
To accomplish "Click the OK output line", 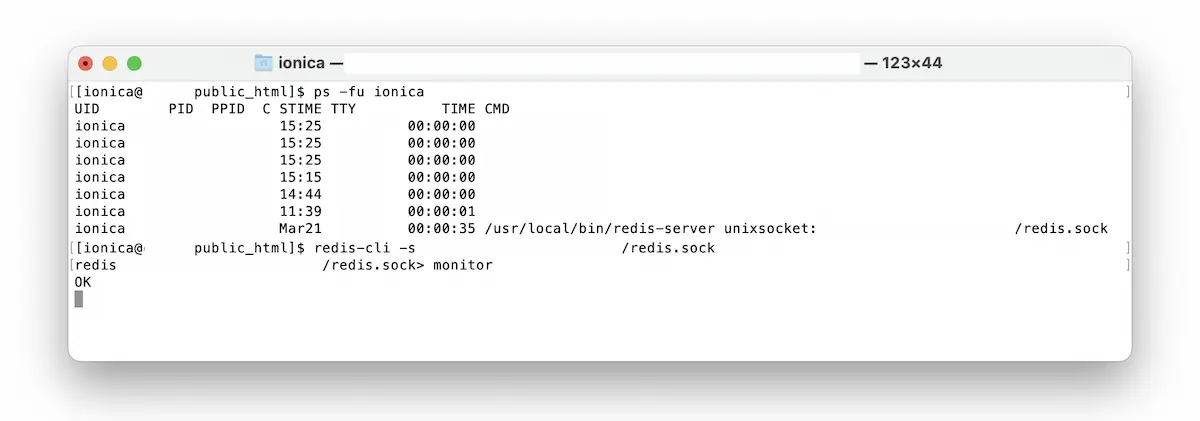I will click(83, 282).
